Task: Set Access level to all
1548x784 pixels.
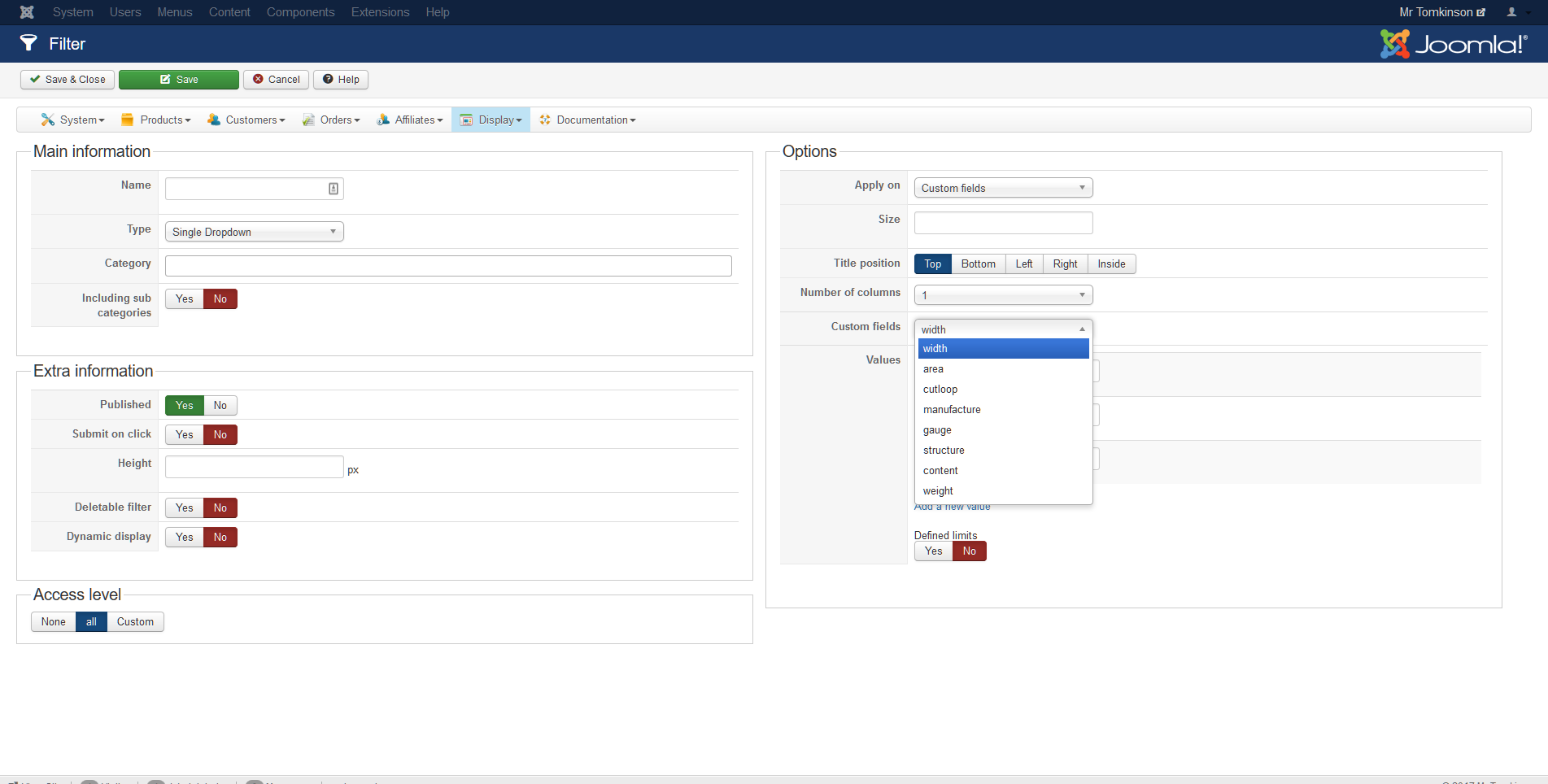Action: pyautogui.click(x=91, y=622)
